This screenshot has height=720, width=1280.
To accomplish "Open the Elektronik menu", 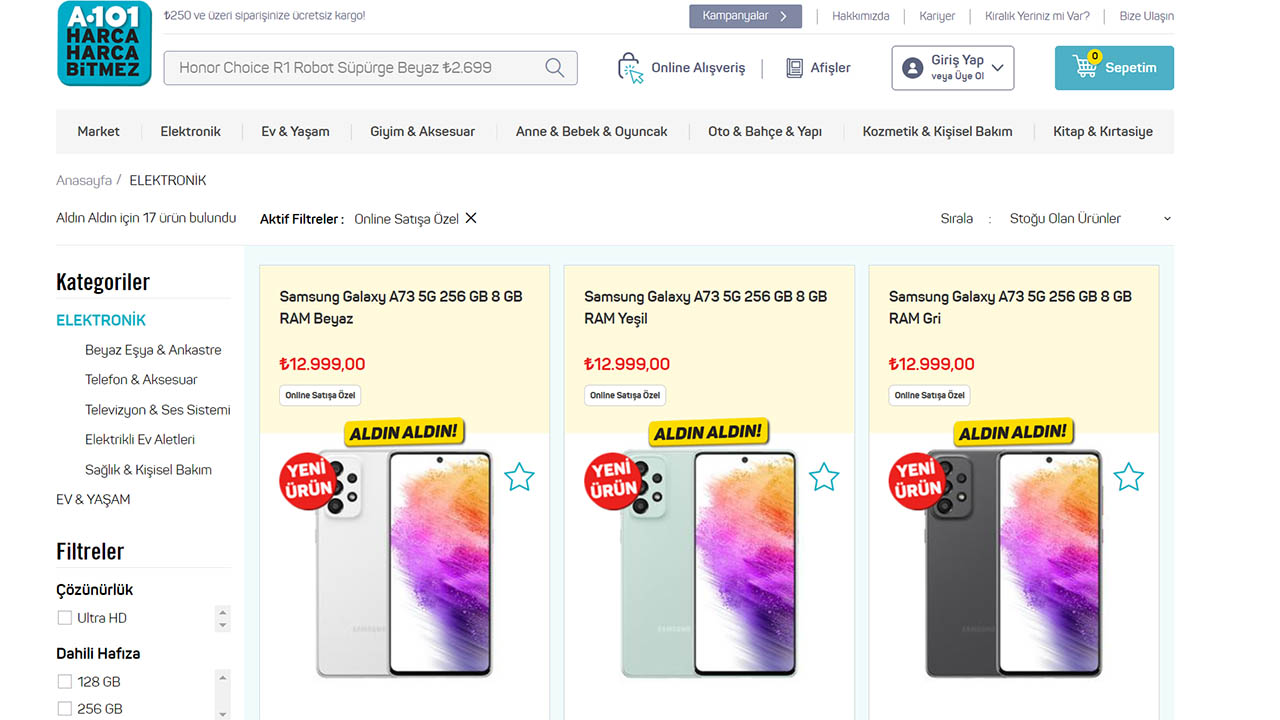I will tap(190, 131).
